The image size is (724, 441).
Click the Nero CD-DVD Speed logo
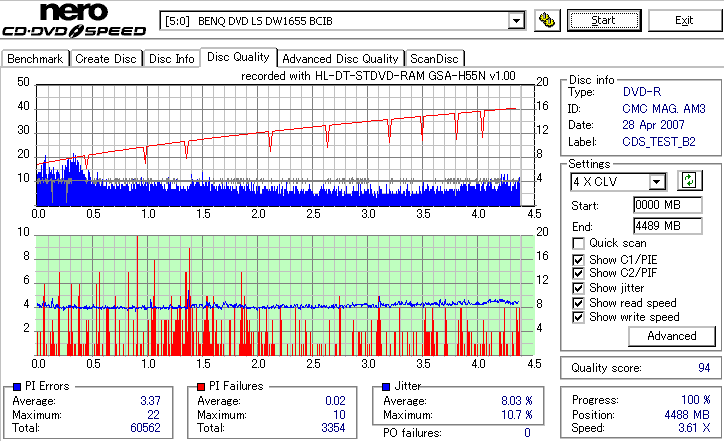pyautogui.click(x=74, y=19)
